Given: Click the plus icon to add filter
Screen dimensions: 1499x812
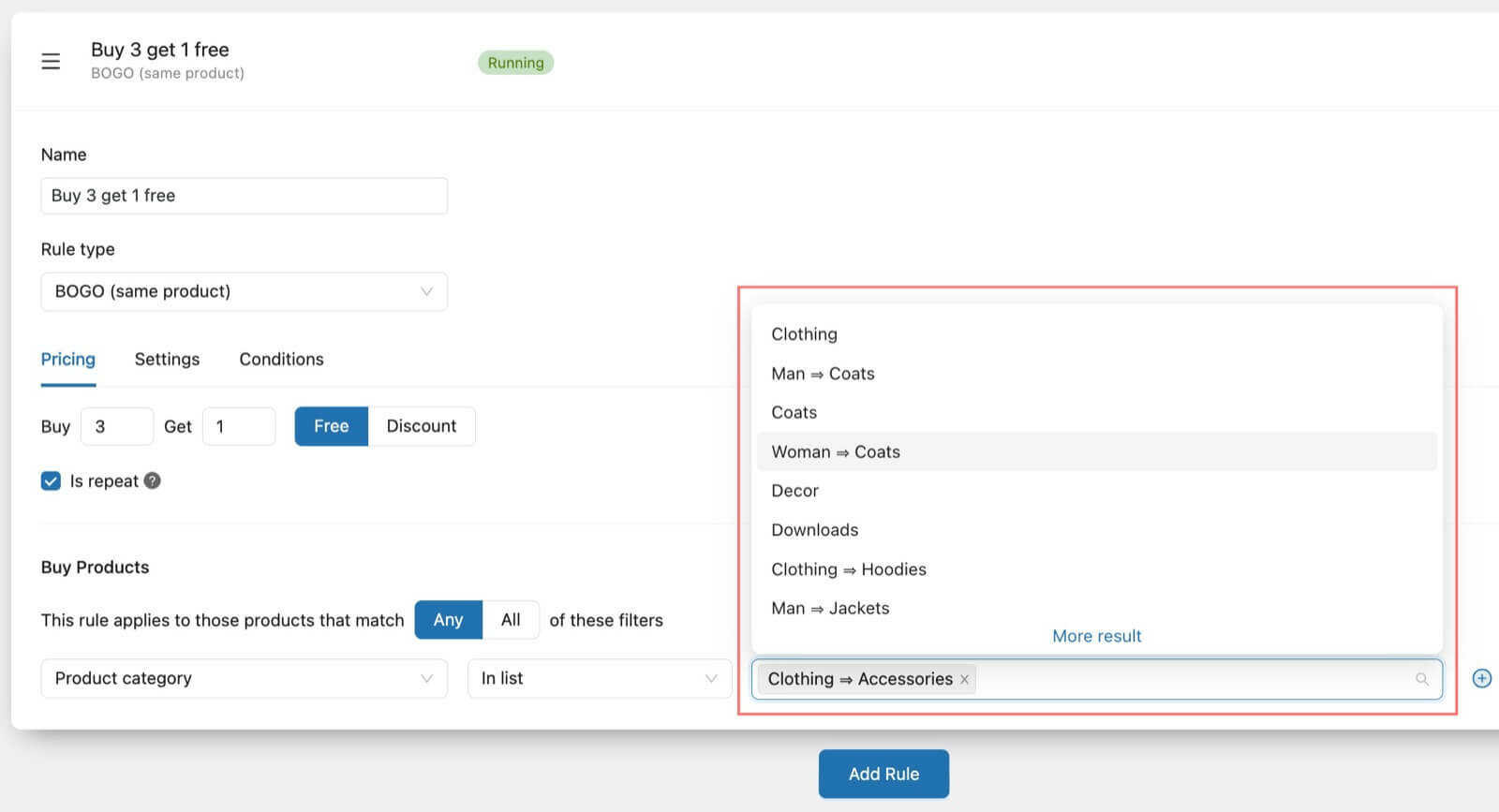Looking at the screenshot, I should point(1481,678).
